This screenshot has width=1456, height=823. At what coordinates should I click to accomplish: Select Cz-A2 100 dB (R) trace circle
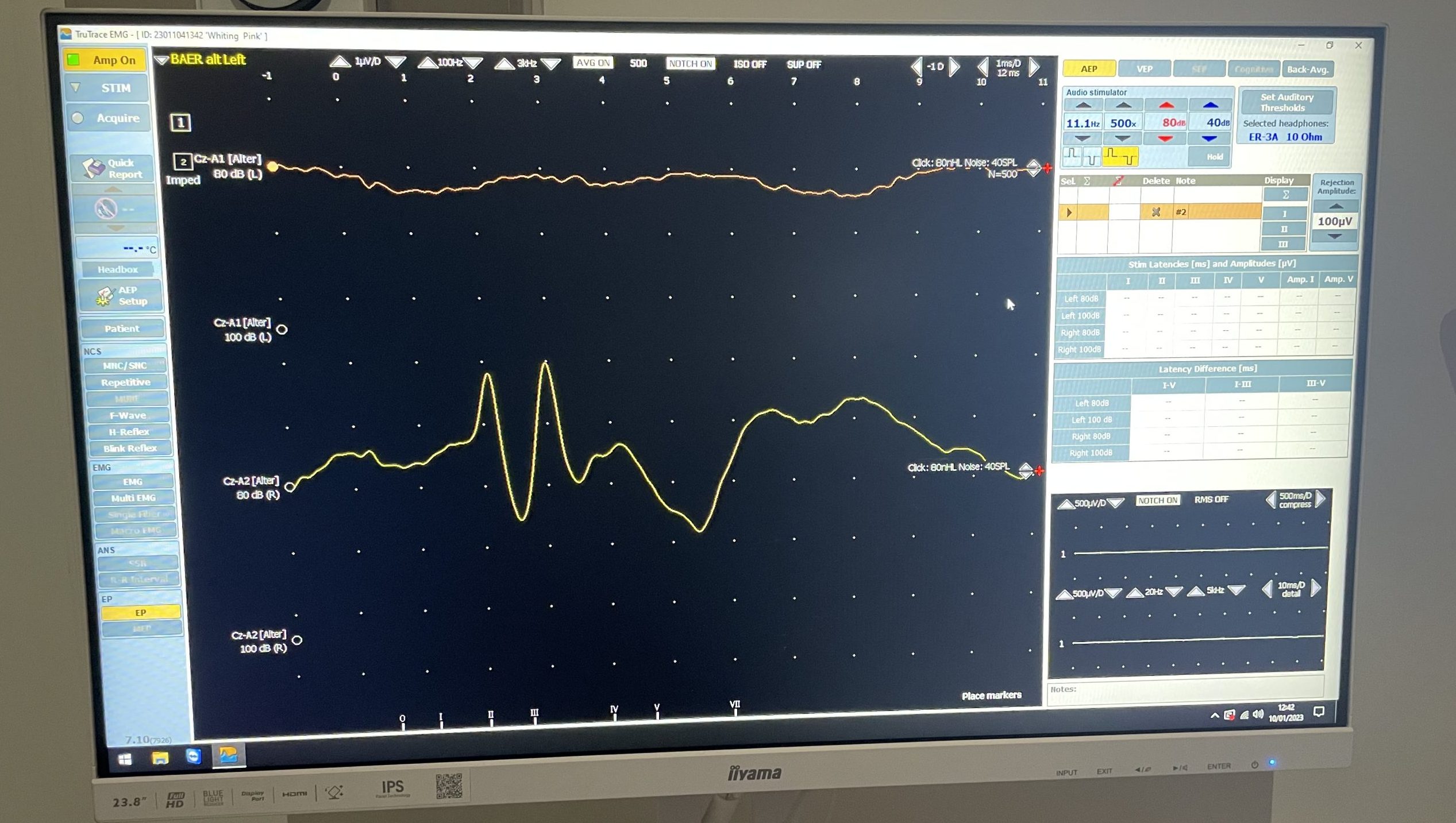(x=297, y=640)
